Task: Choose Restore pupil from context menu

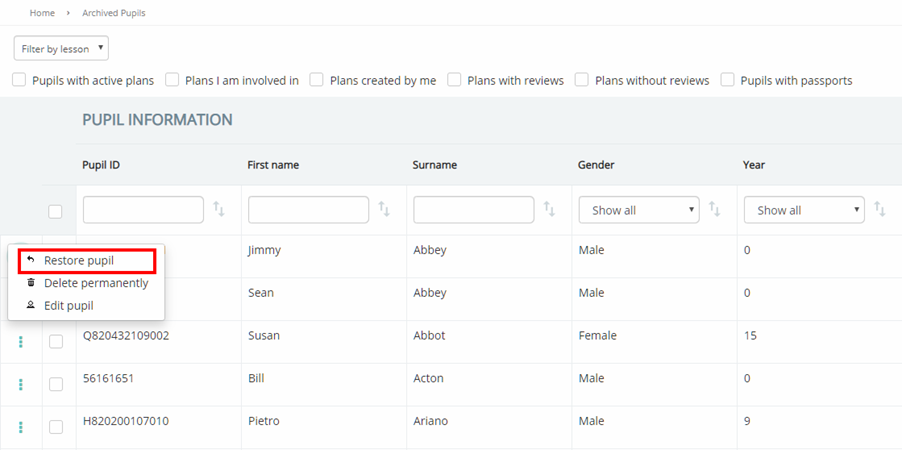Action: (79, 261)
